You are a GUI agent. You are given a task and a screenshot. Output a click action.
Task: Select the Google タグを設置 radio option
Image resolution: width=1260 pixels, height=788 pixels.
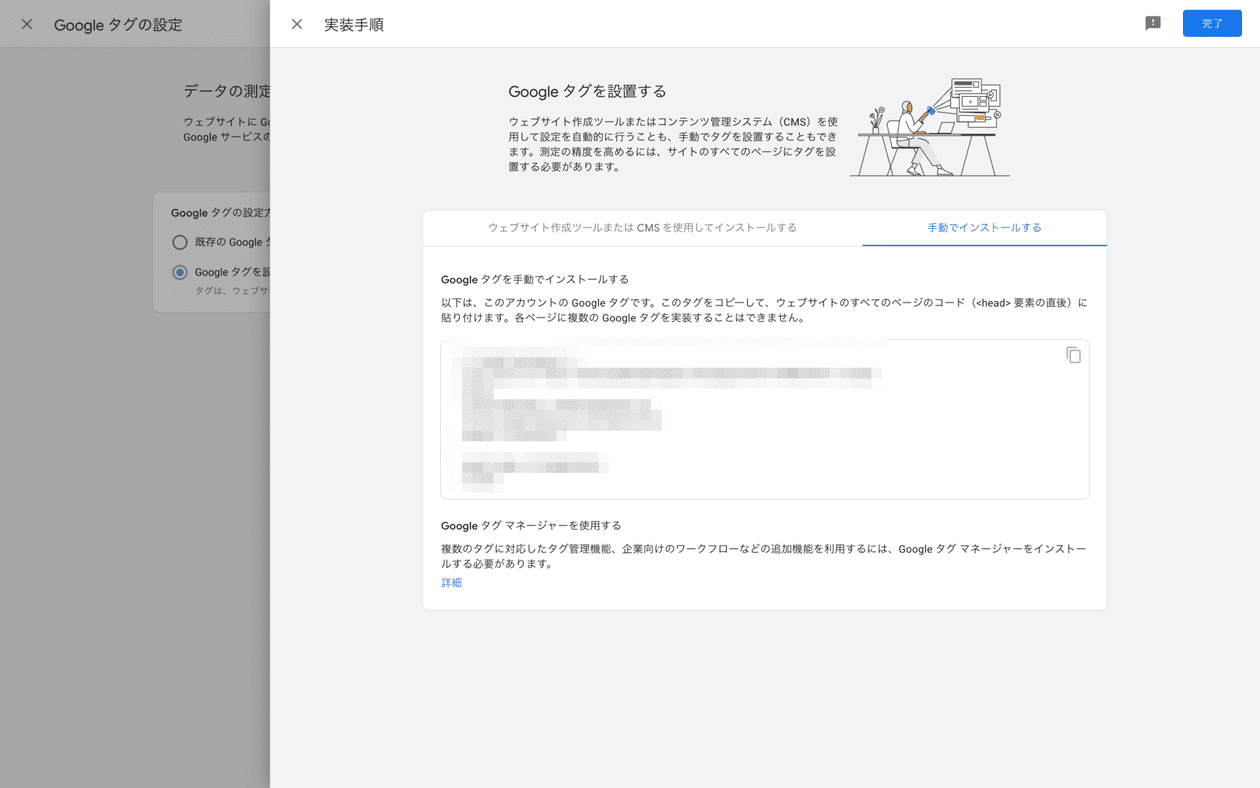tap(180, 272)
